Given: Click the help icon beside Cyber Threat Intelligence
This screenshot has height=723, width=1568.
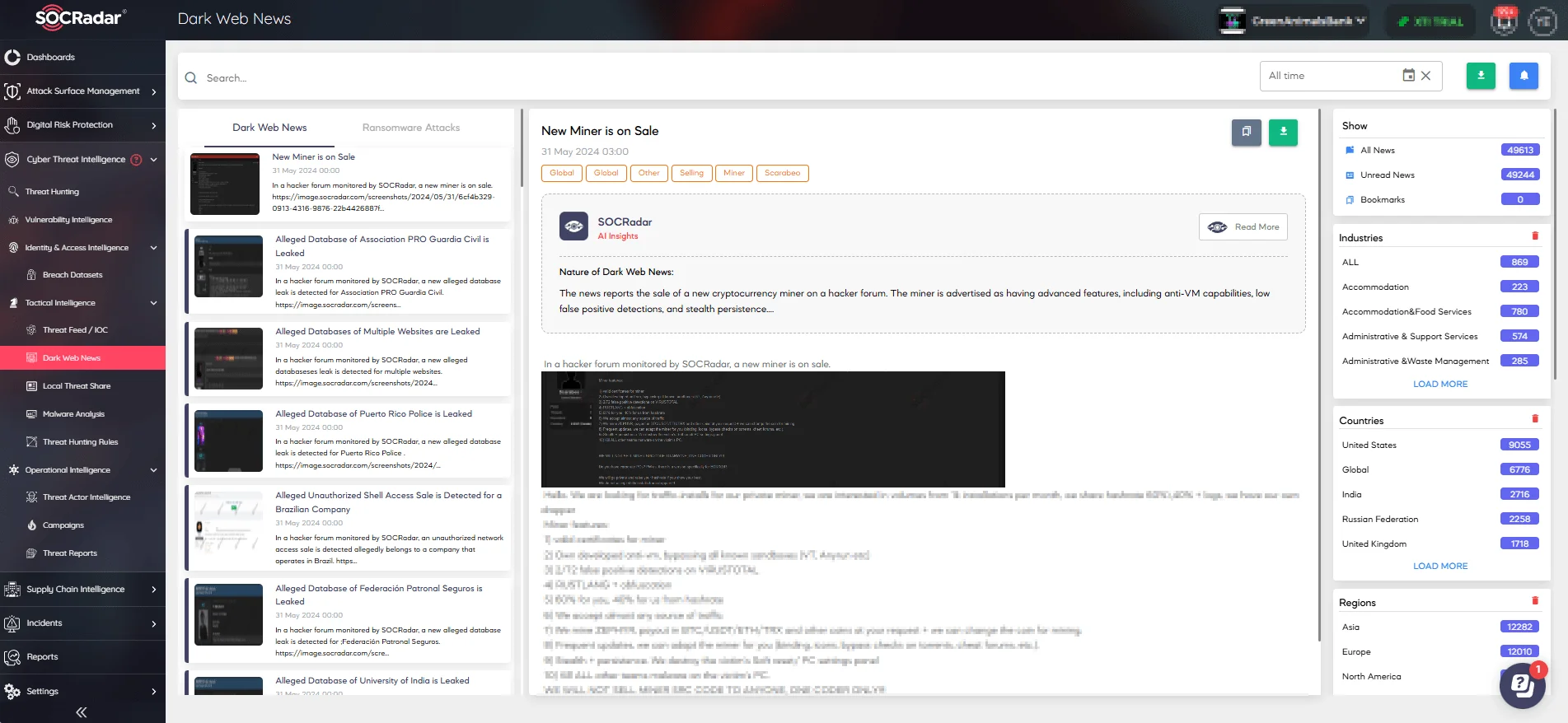Looking at the screenshot, I should point(137,160).
